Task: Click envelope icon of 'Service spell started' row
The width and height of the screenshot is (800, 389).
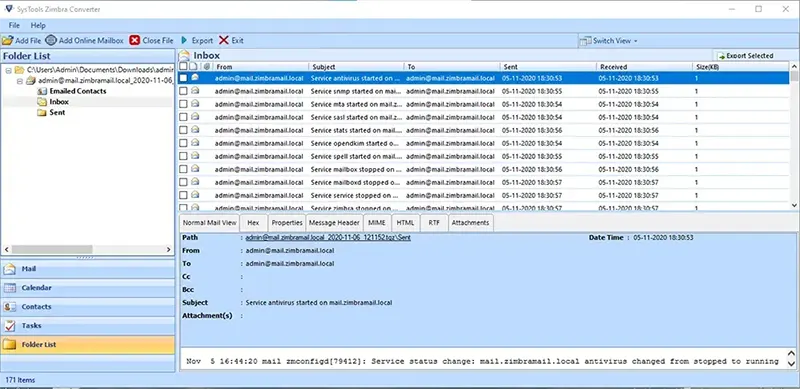Action: click(x=195, y=156)
